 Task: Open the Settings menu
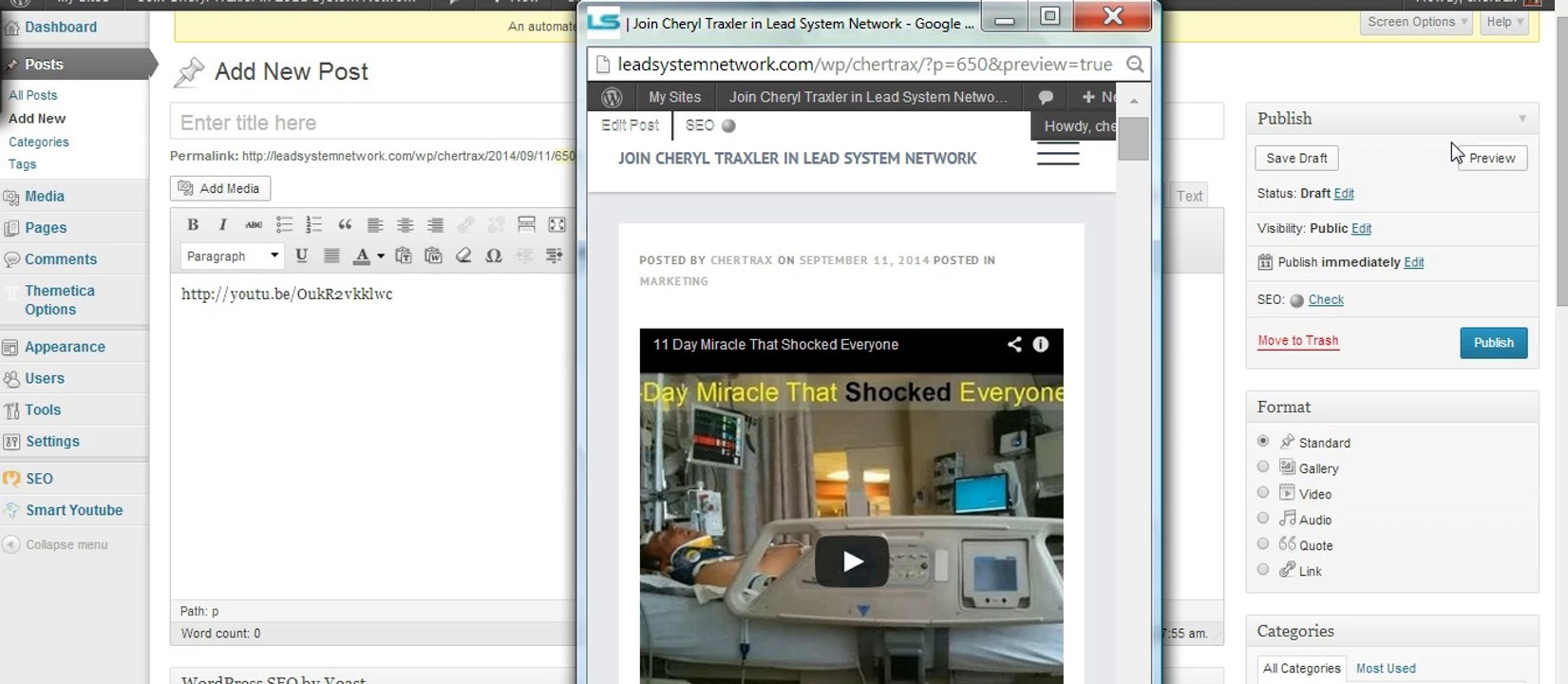(x=52, y=441)
